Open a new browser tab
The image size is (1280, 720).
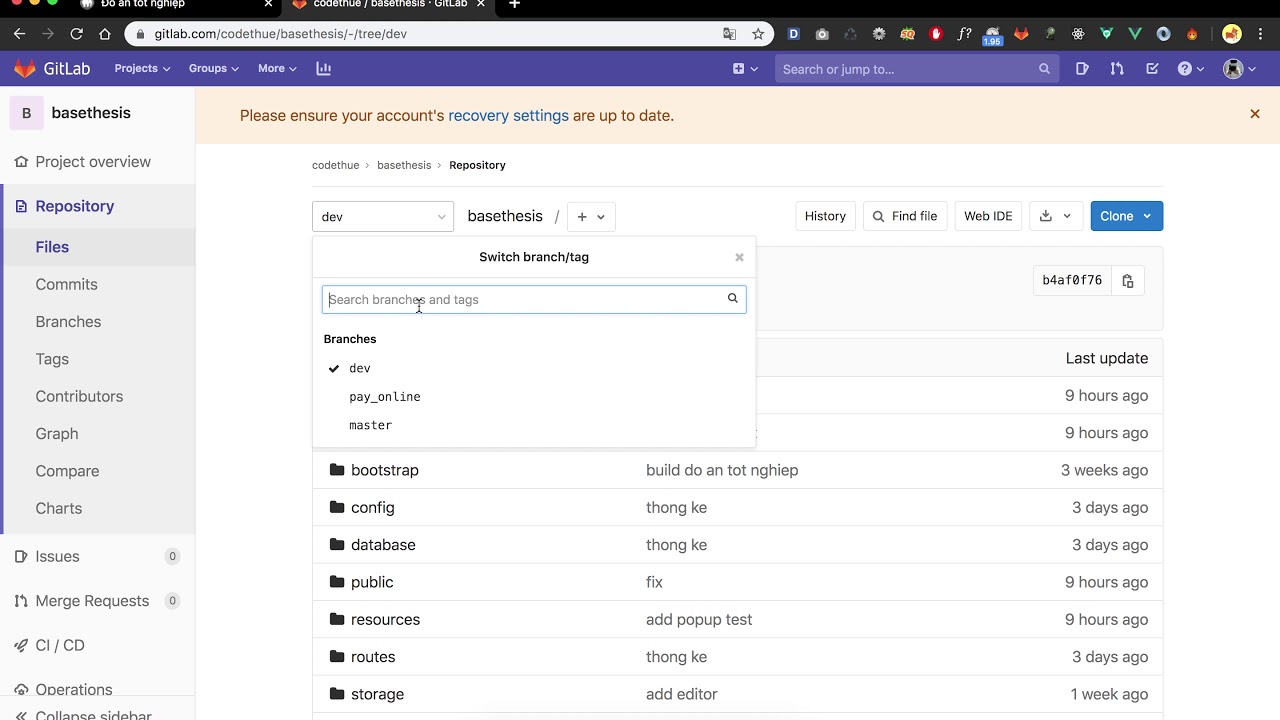pyautogui.click(x=514, y=5)
